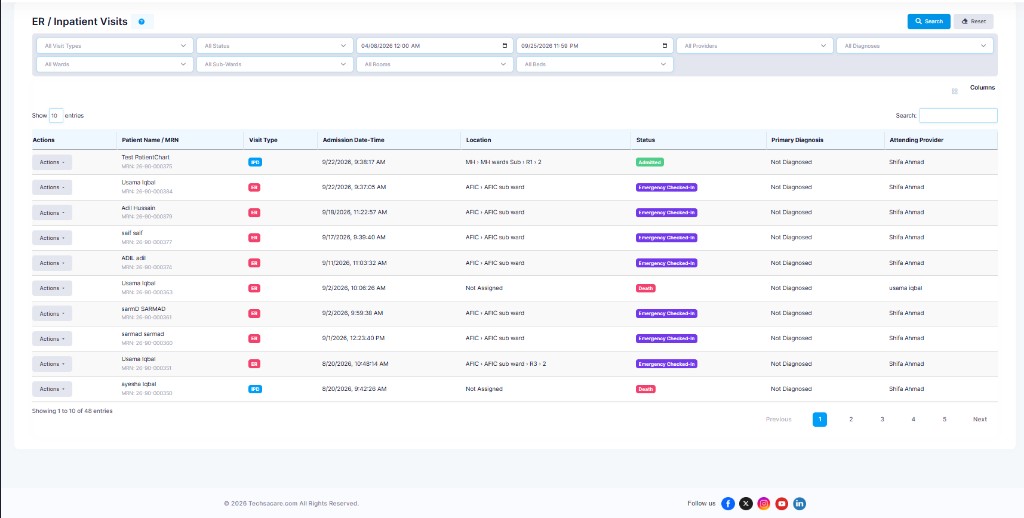Click the IPD badge for Test PatientChart
1024x518 pixels.
(255, 162)
